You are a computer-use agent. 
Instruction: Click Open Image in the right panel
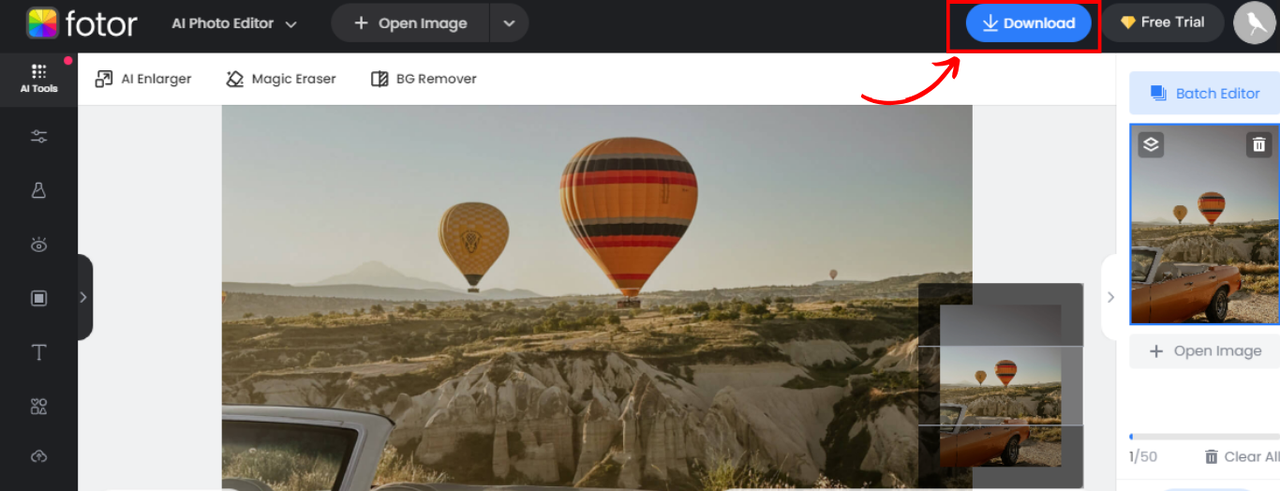click(x=1205, y=351)
